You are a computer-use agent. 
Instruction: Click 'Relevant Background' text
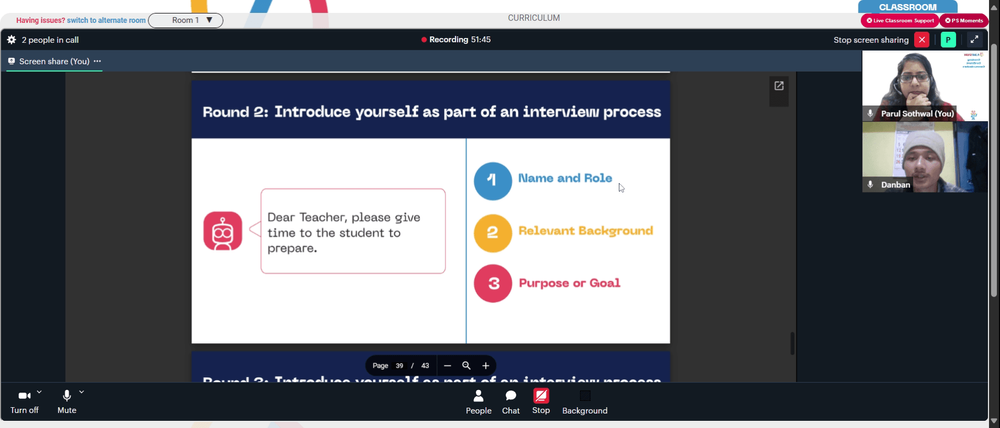(x=585, y=231)
